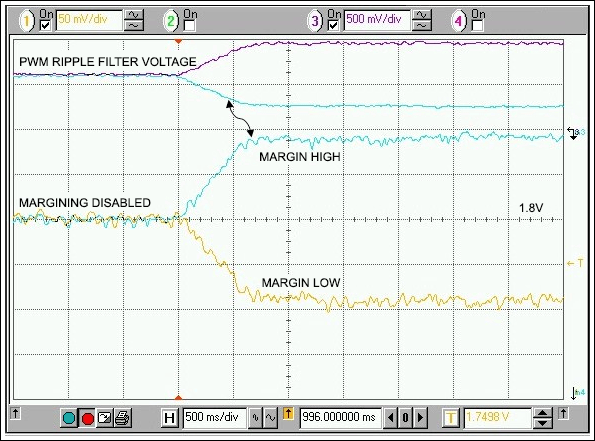This screenshot has height=441, width=595.
Task: Click the H horizontal settings icon
Action: [170, 418]
